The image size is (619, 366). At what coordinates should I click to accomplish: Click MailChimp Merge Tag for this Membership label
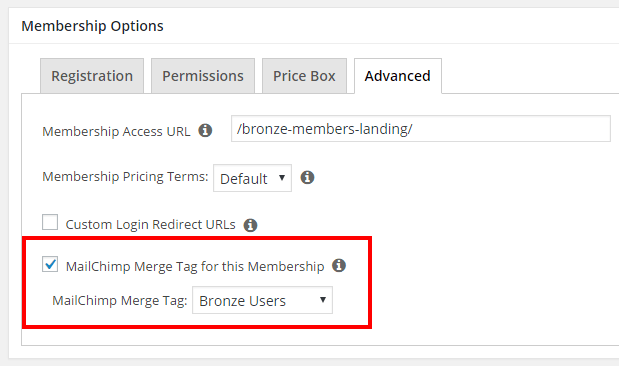pyautogui.click(x=195, y=267)
